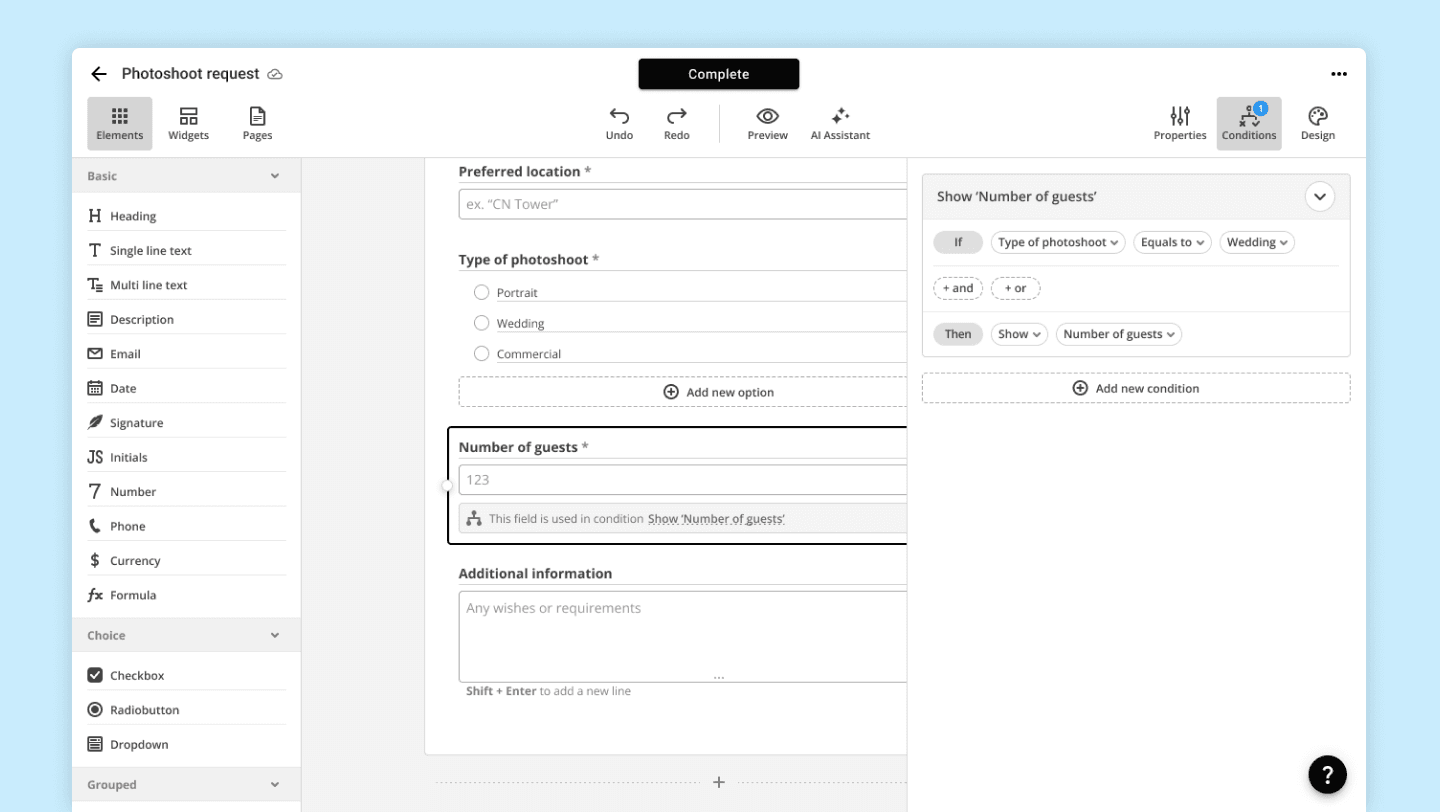Collapse the Basic elements section

click(275, 176)
